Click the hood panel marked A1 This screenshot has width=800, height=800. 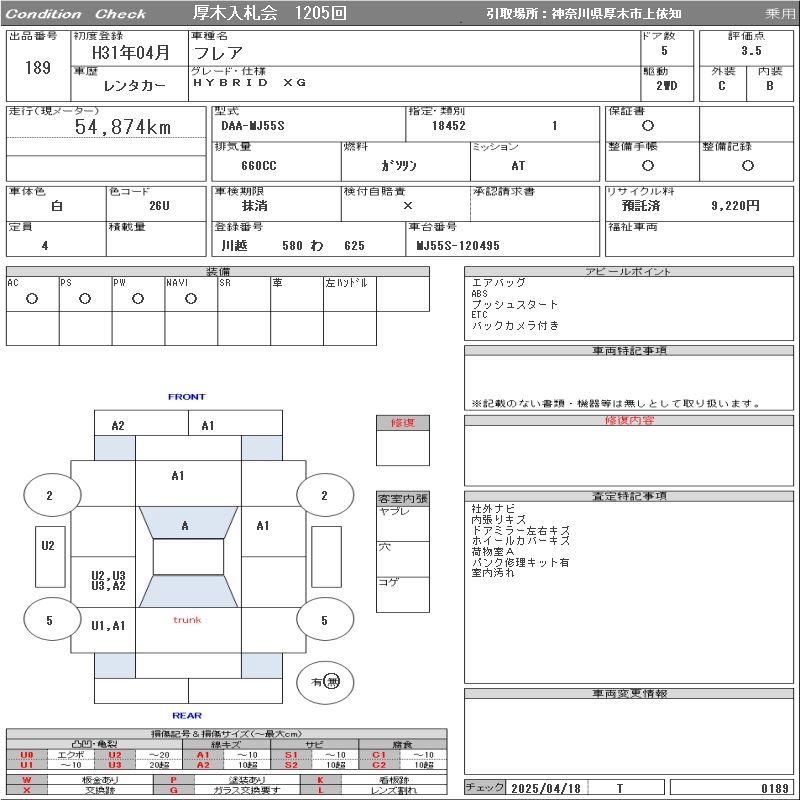(178, 476)
